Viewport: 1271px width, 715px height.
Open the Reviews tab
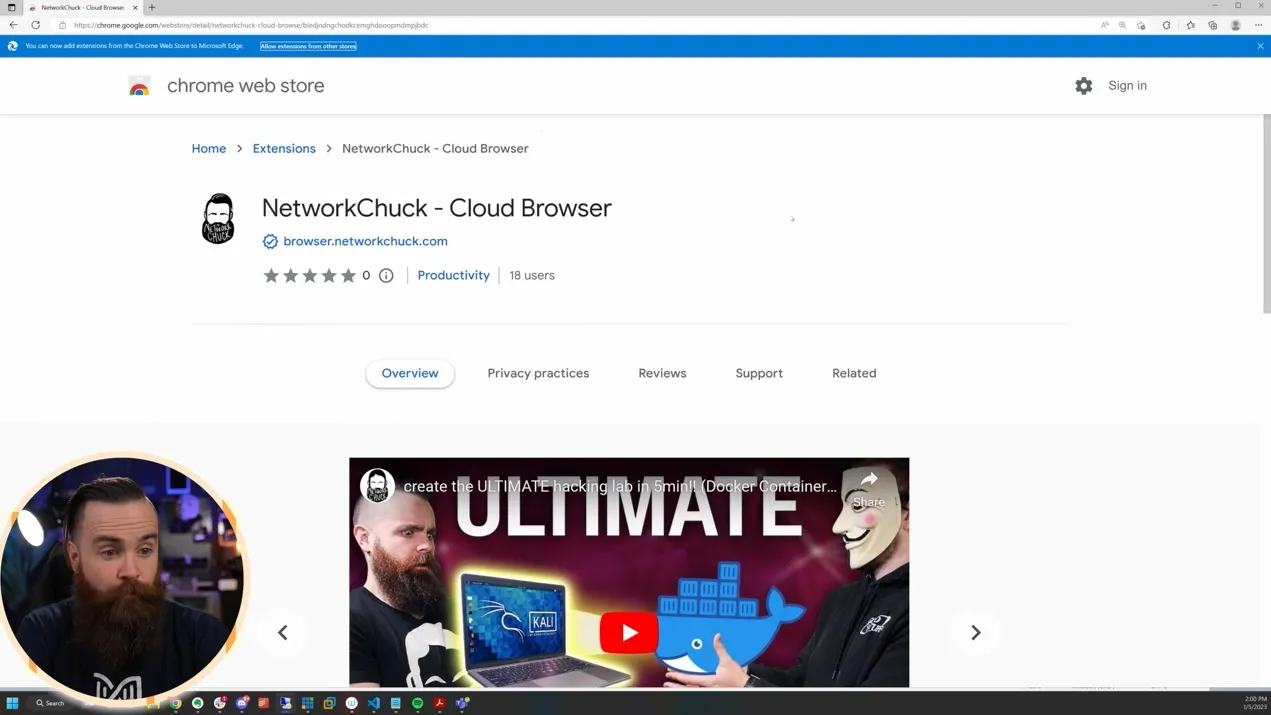[x=662, y=373]
